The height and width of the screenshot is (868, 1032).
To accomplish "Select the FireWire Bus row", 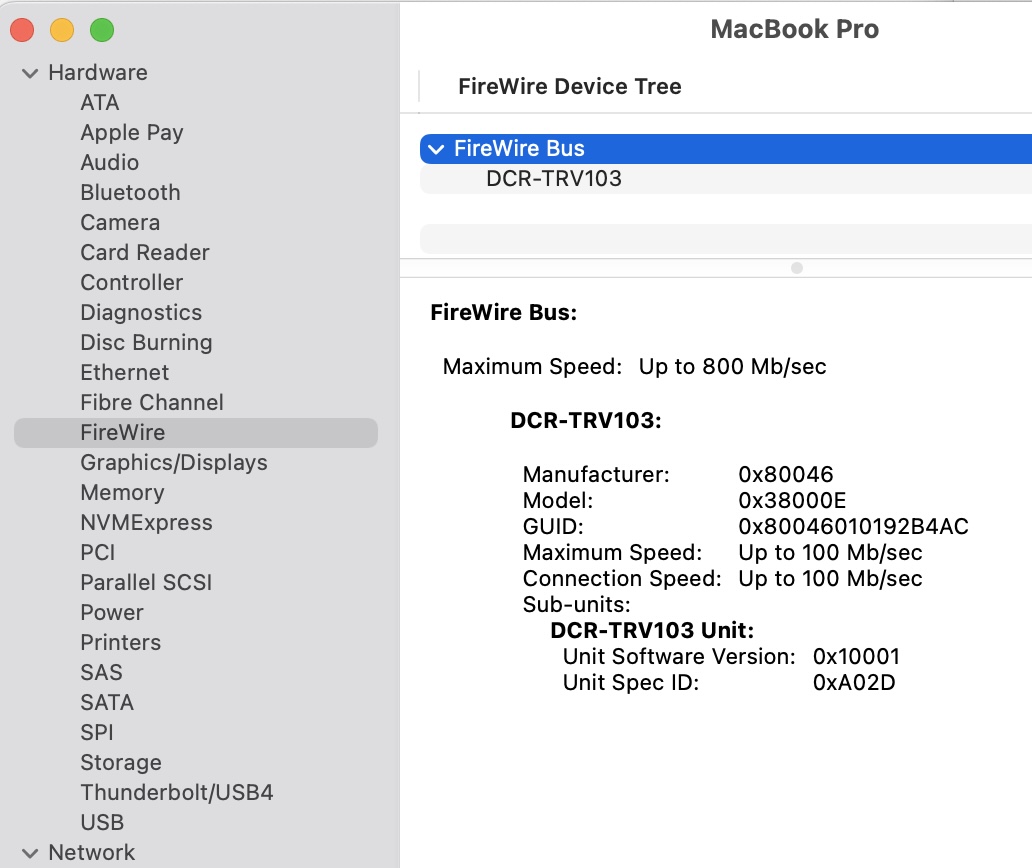I will click(520, 149).
